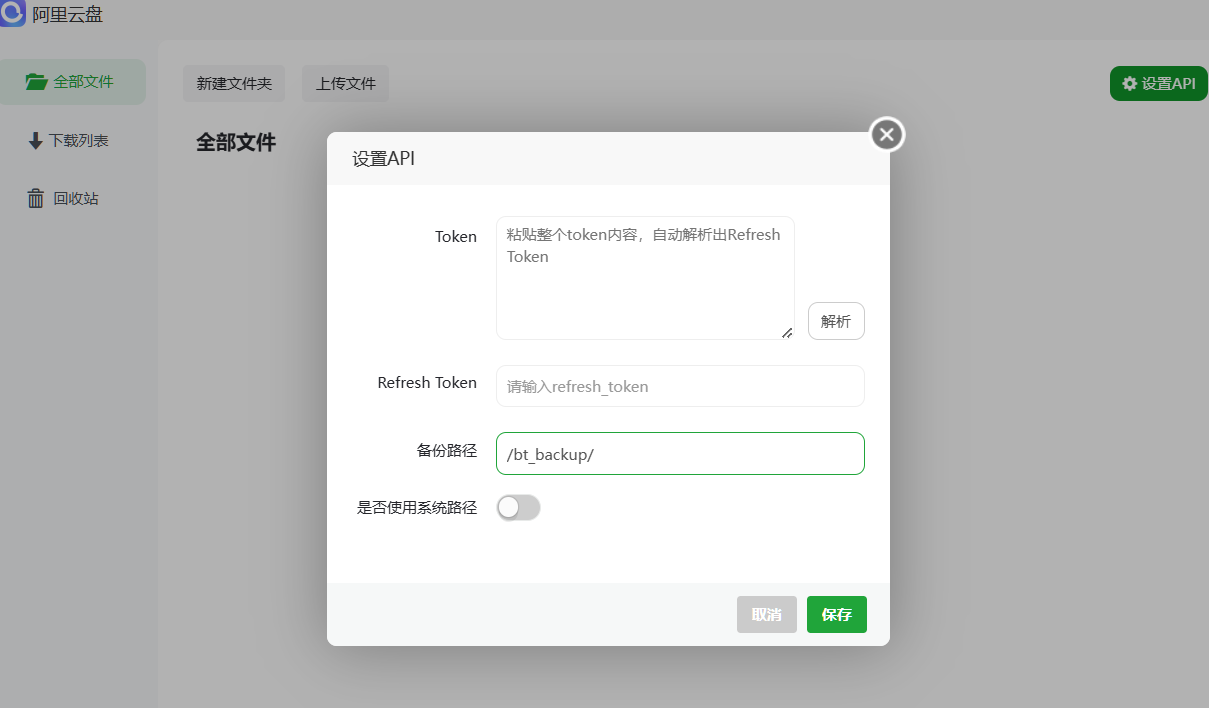Click the 上传文件 button

(x=346, y=84)
